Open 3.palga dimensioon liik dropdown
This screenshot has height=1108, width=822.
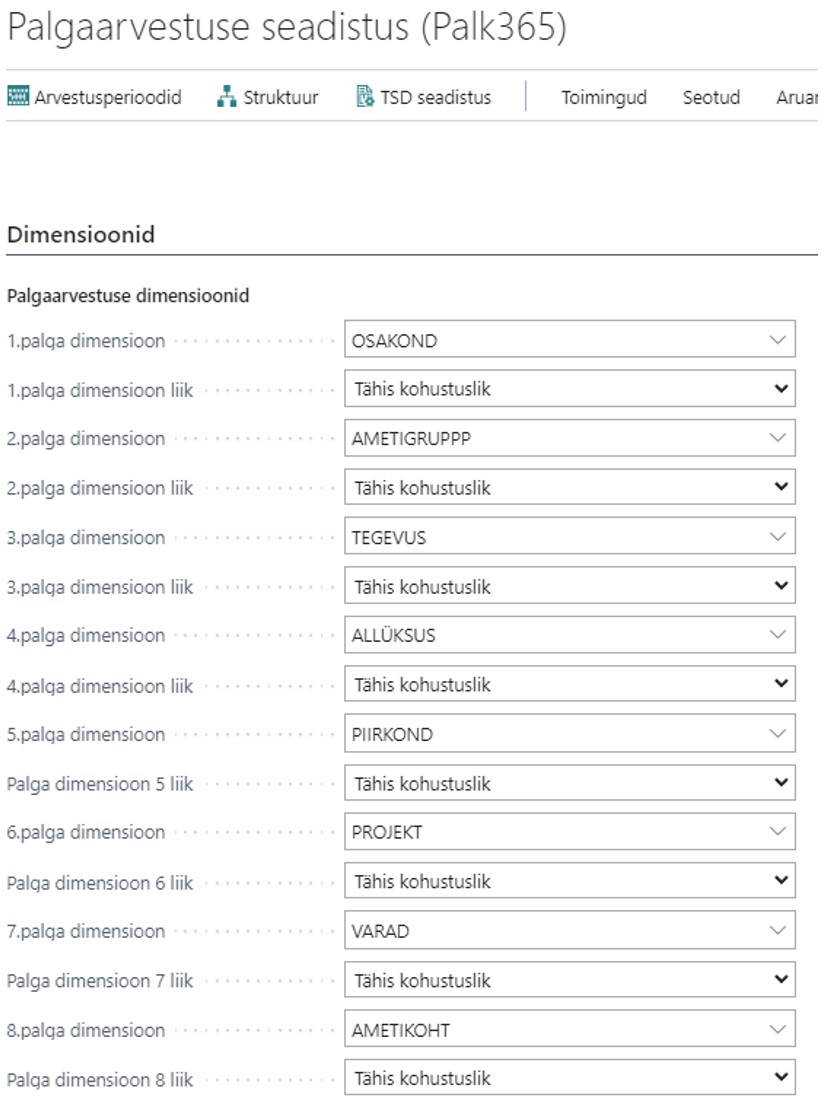coord(570,586)
